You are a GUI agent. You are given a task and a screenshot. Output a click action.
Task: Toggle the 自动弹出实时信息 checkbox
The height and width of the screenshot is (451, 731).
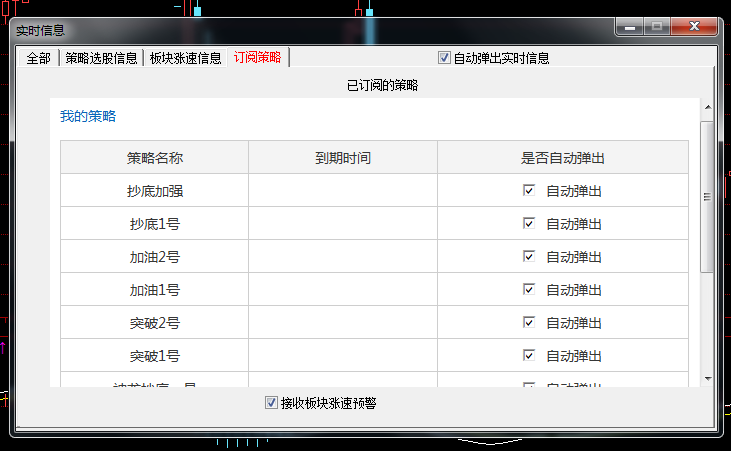pyautogui.click(x=445, y=58)
